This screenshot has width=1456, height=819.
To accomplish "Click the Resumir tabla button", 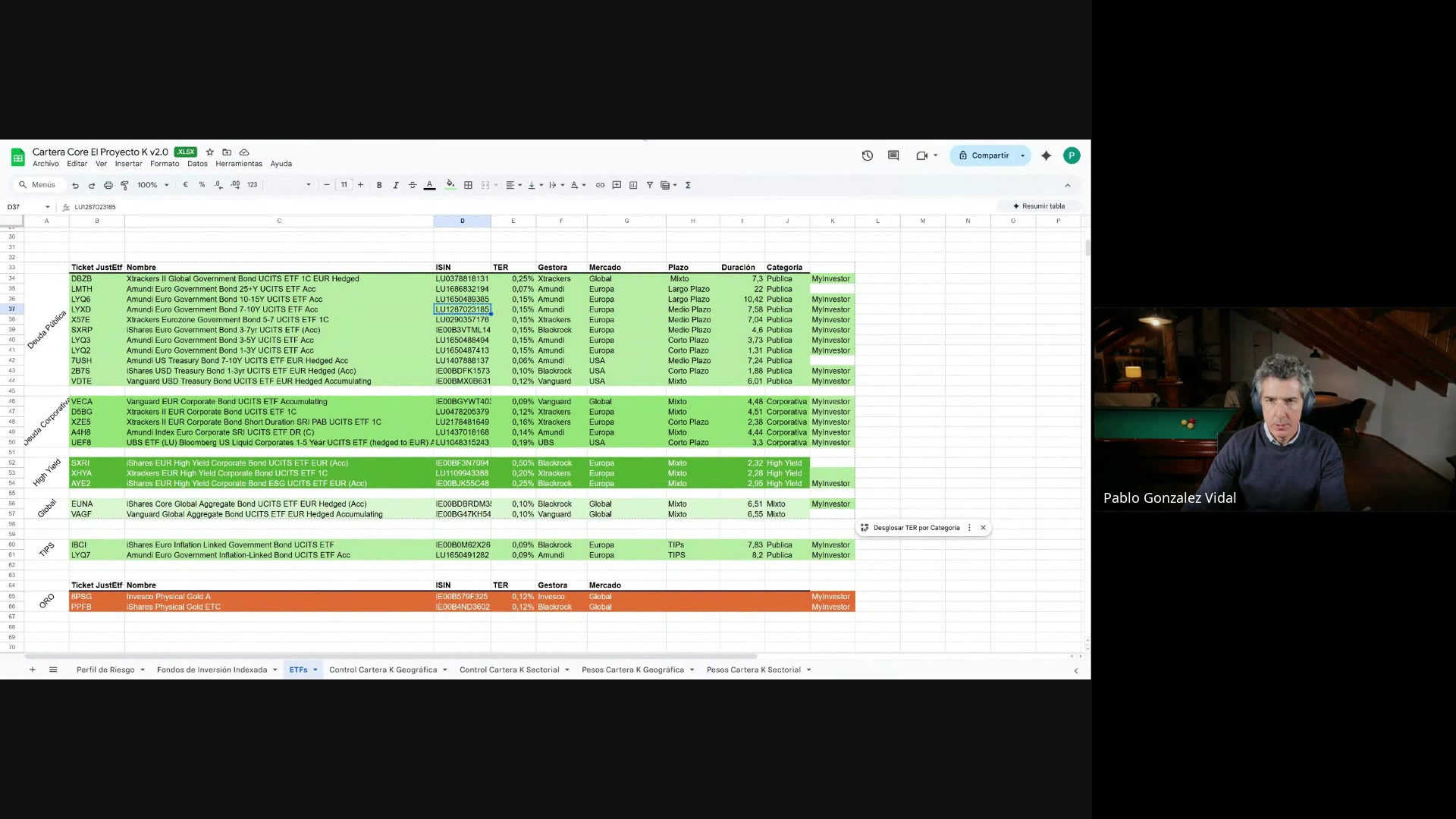I will 1039,206.
